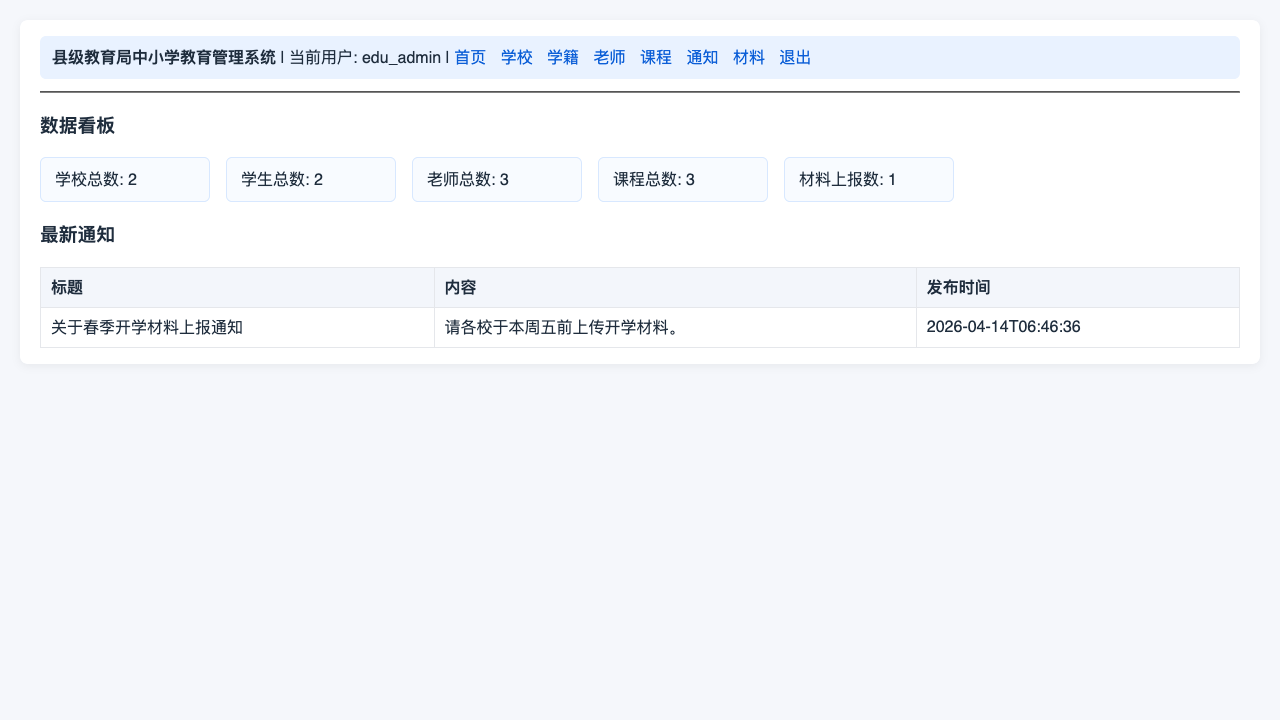Click the 县级教育局中小学教育管理系统 title text
1280x720 pixels.
click(164, 58)
